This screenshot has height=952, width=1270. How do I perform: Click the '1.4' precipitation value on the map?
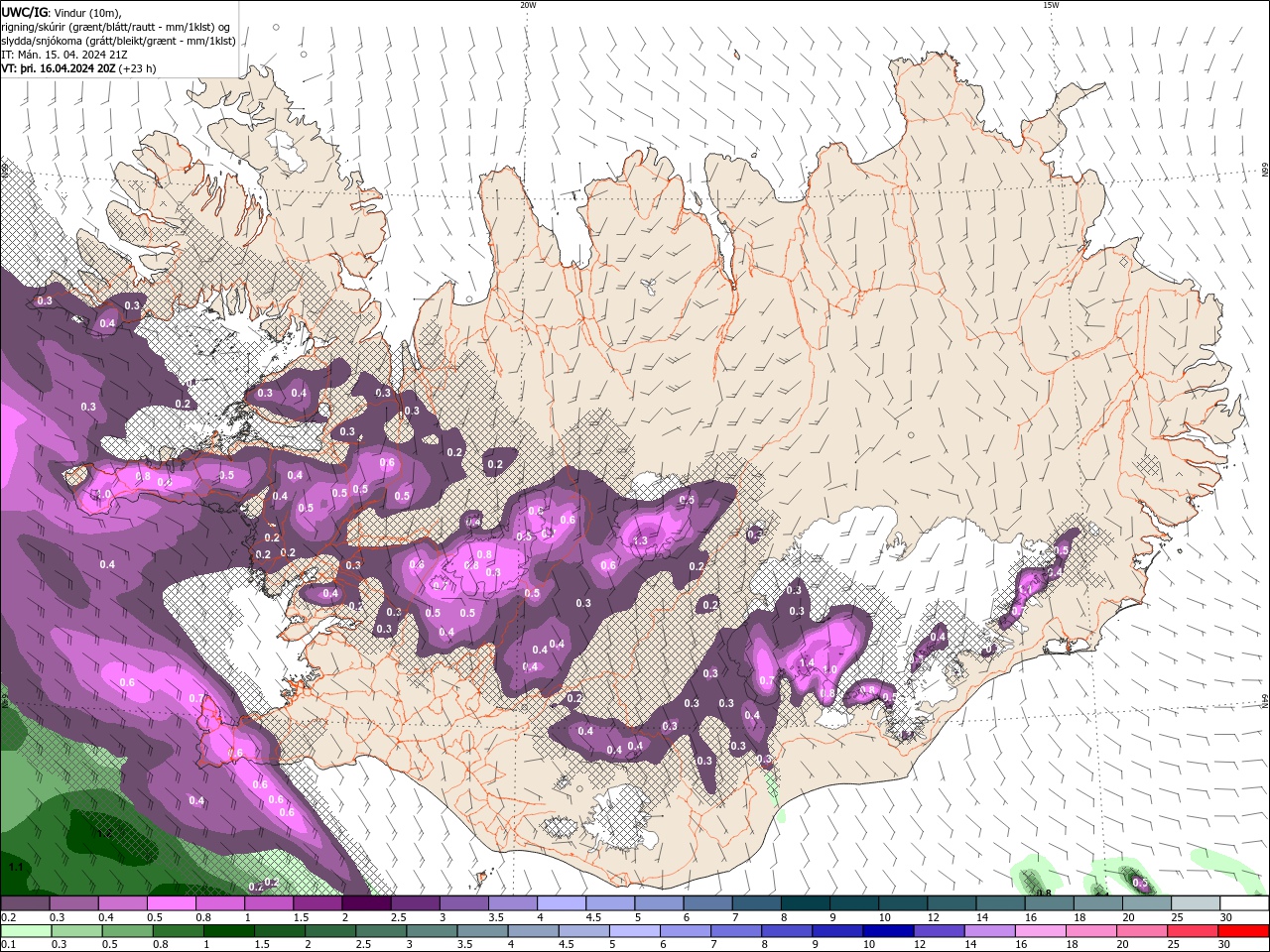click(x=806, y=663)
